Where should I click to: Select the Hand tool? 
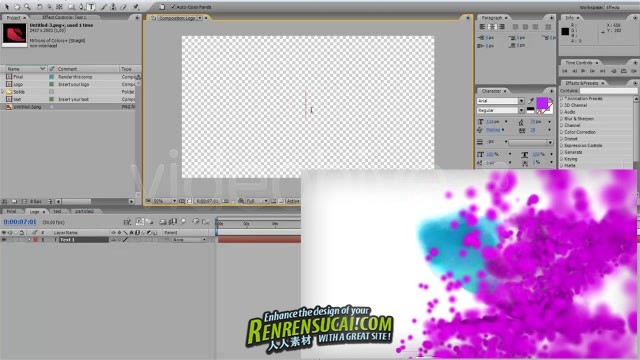coord(17,7)
